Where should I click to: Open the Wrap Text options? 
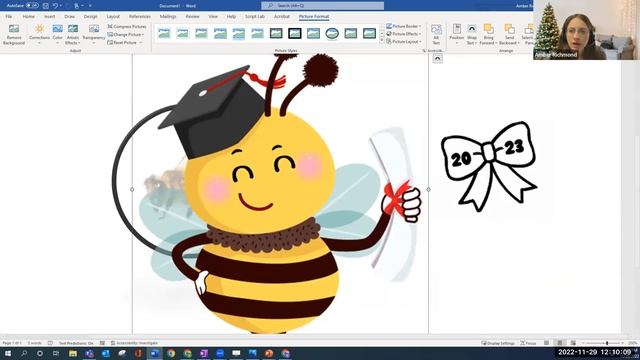(471, 34)
